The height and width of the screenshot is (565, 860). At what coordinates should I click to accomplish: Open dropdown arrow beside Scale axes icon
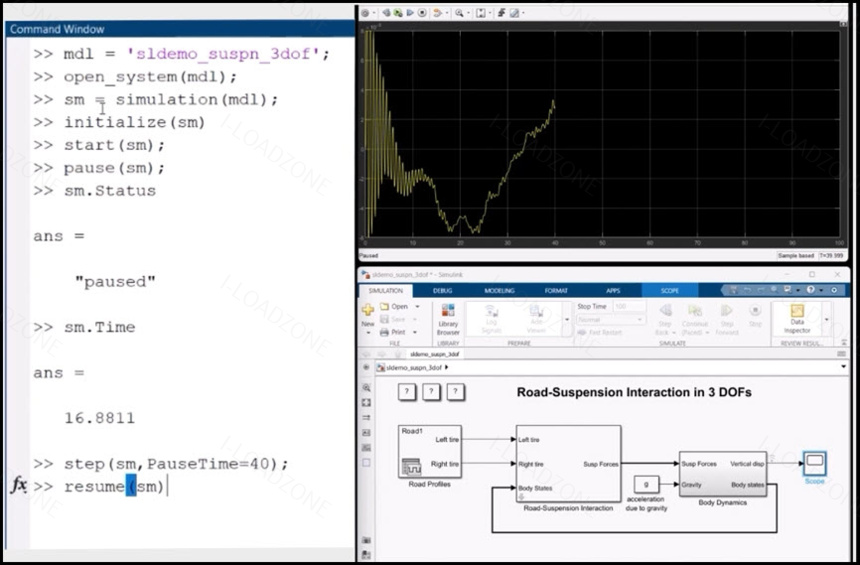[x=490, y=13]
